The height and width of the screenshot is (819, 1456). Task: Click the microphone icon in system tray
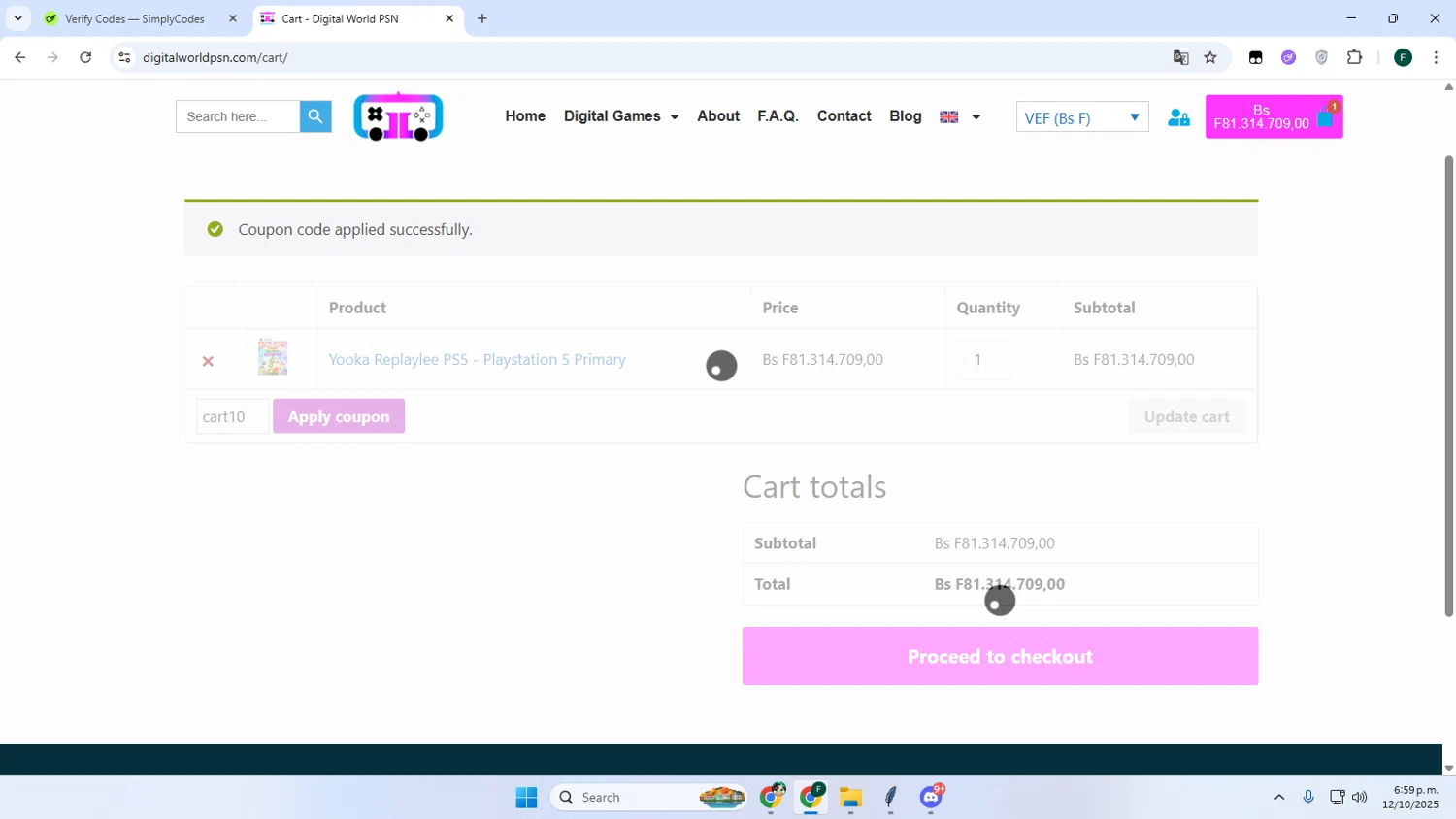point(1308,798)
